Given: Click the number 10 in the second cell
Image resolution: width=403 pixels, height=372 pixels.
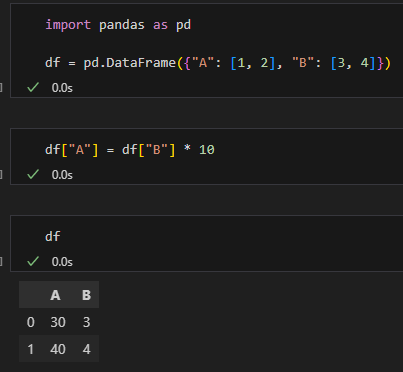Looking at the screenshot, I should click(207, 150).
